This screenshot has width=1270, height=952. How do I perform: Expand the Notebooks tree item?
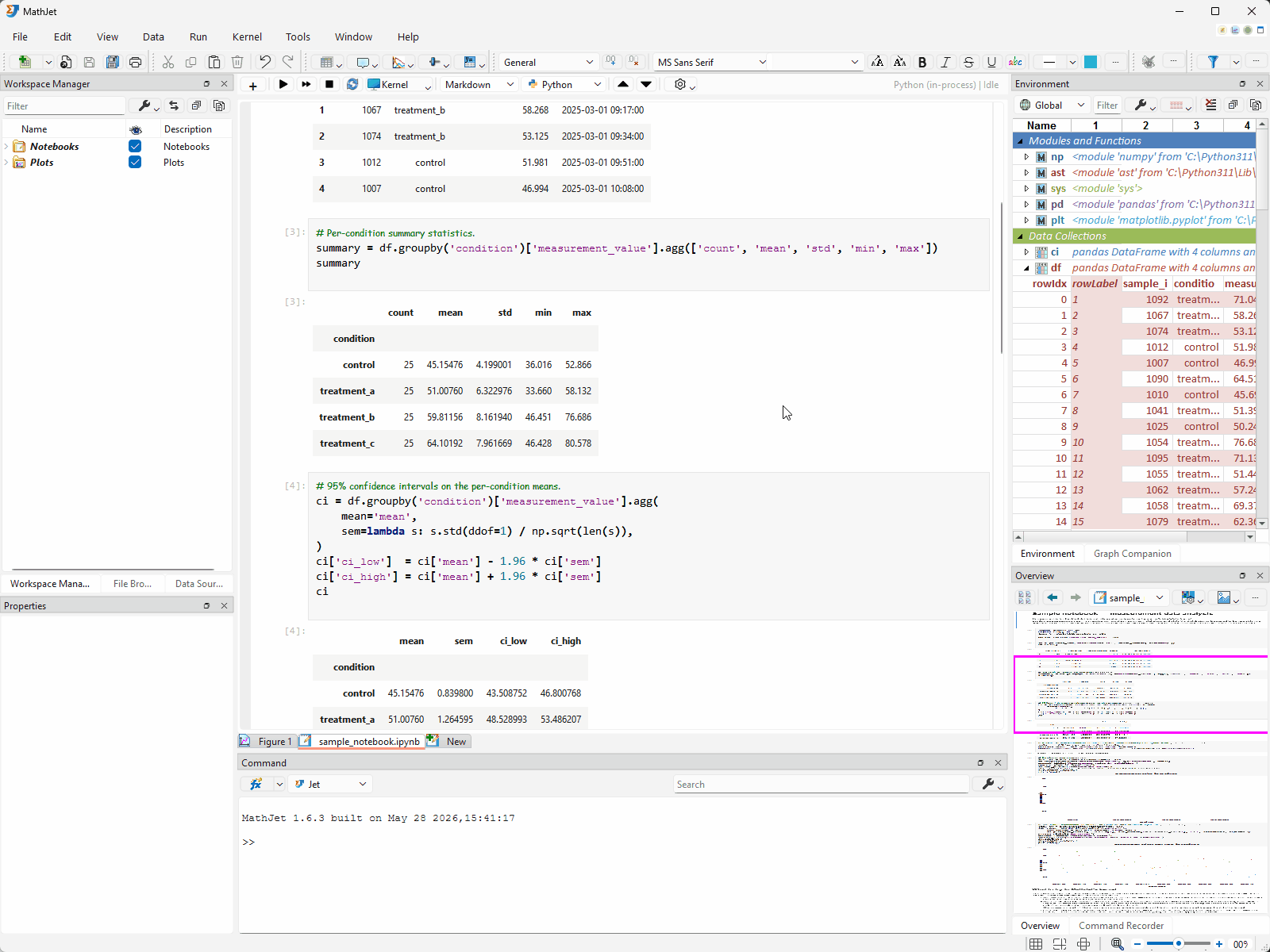[6, 147]
